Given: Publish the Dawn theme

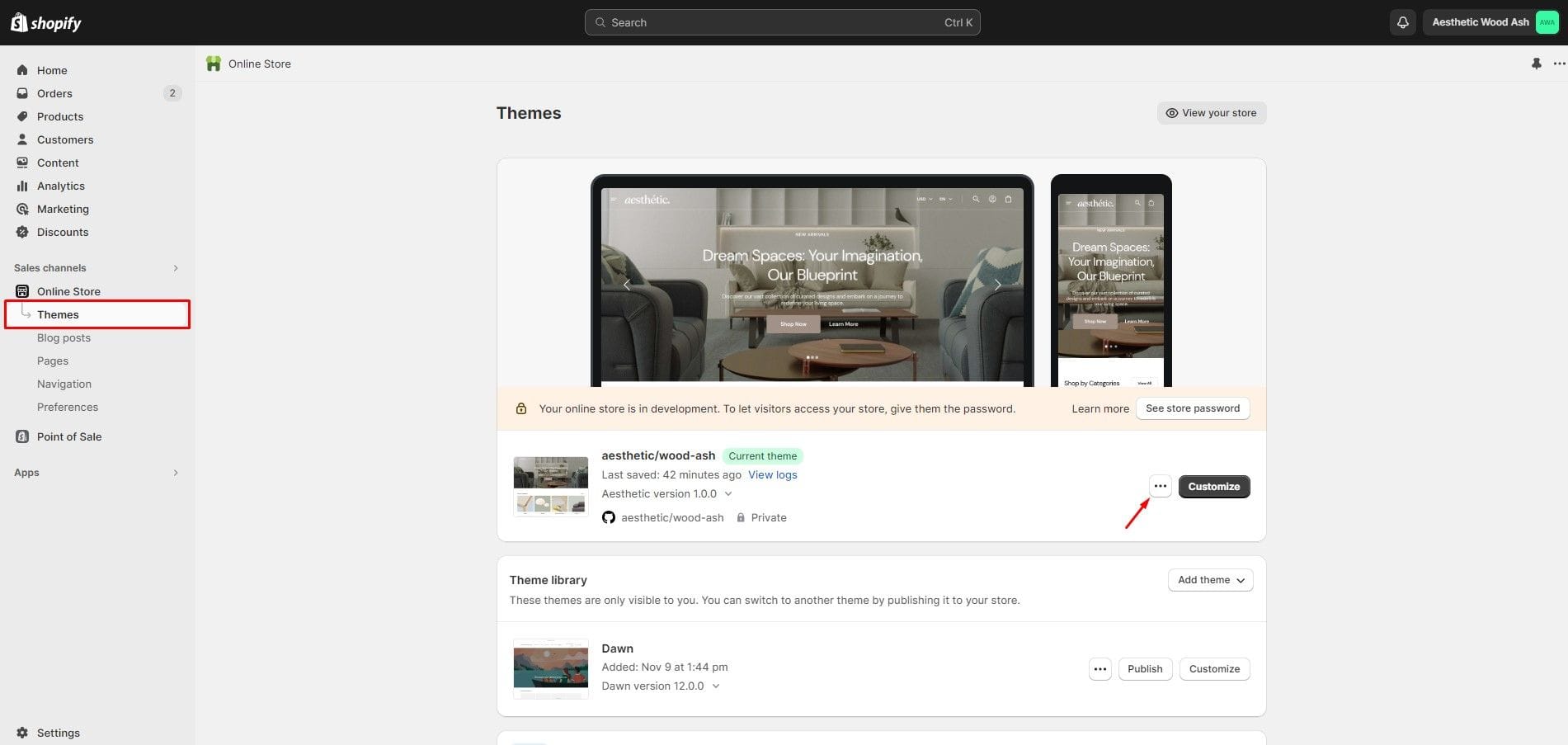Looking at the screenshot, I should (1144, 669).
